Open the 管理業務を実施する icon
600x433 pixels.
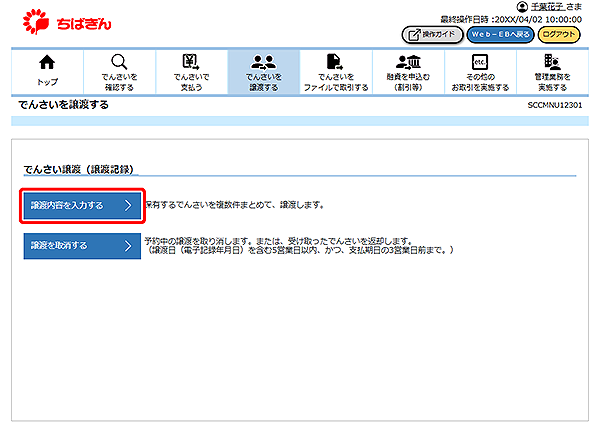pyautogui.click(x=552, y=62)
